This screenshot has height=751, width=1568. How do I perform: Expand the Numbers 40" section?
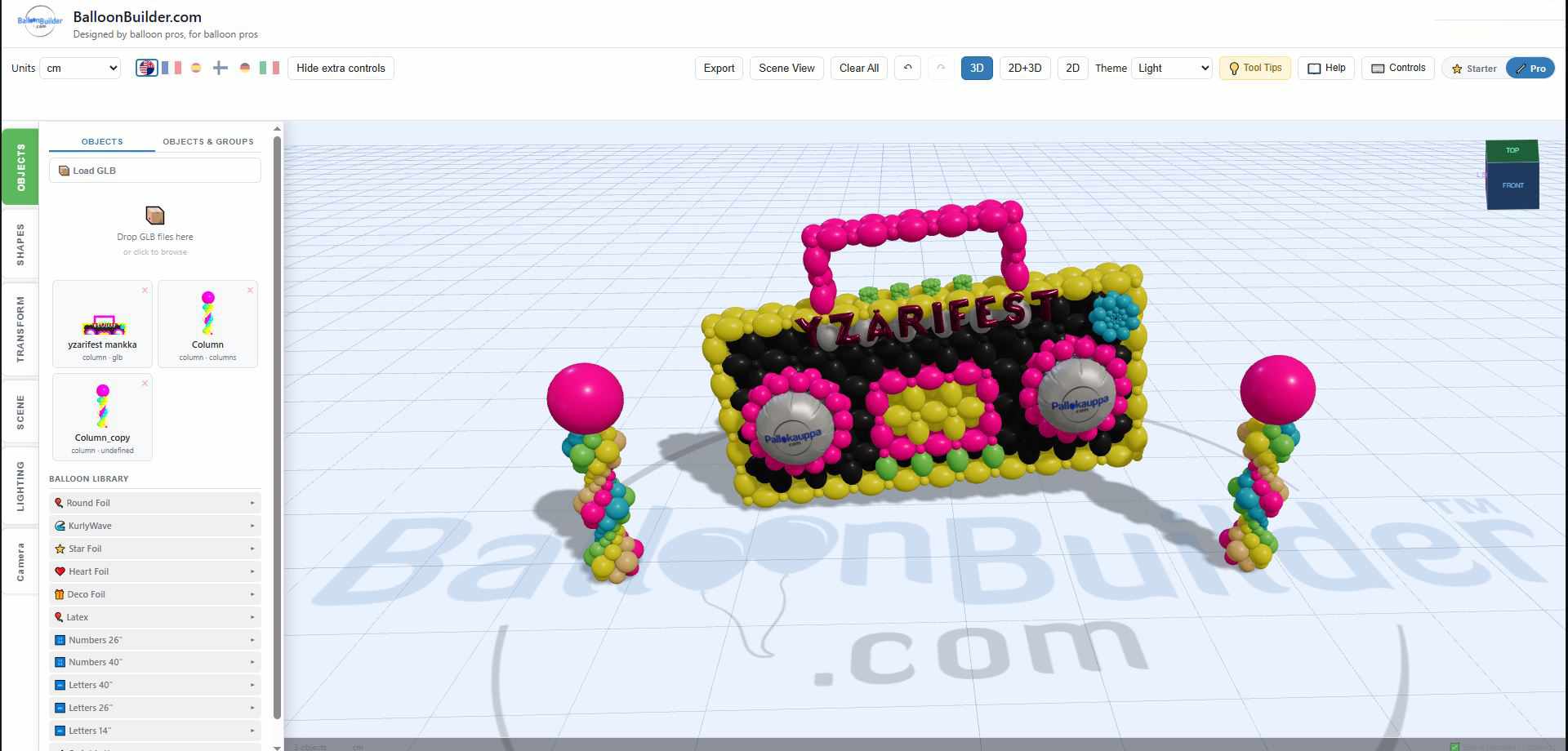[x=154, y=662]
